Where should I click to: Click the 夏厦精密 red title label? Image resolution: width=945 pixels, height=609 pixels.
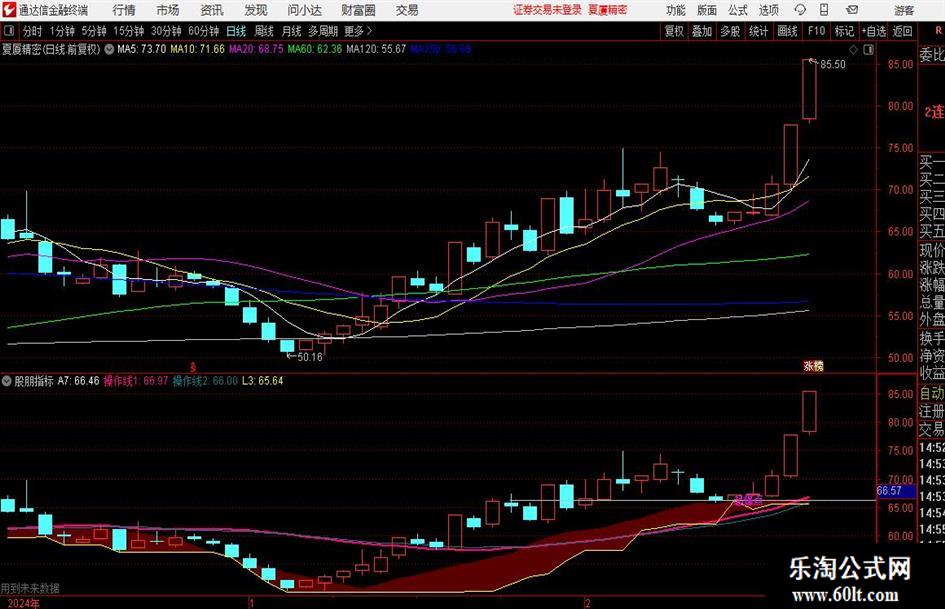point(608,10)
